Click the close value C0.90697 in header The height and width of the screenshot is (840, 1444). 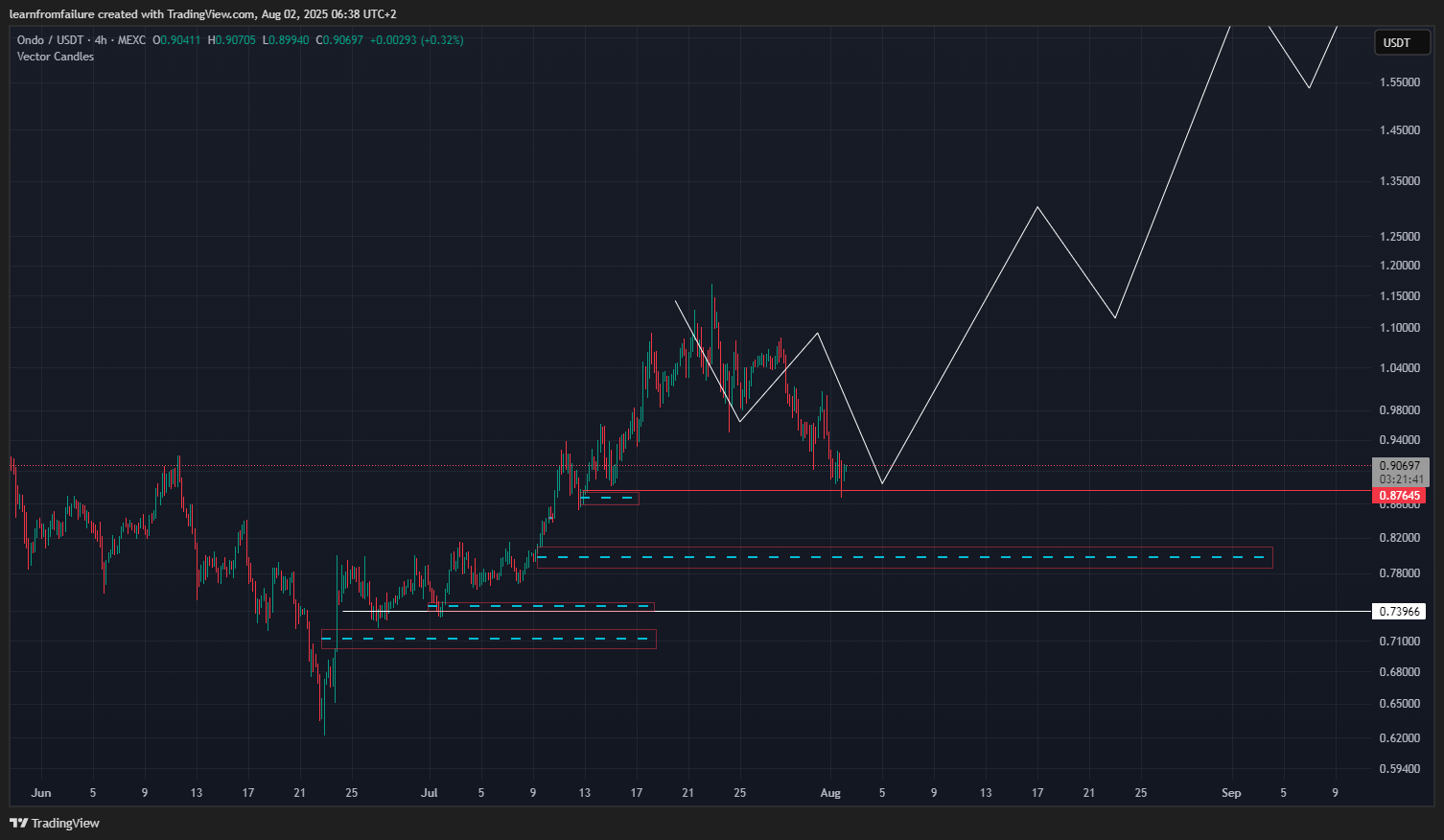(x=339, y=40)
